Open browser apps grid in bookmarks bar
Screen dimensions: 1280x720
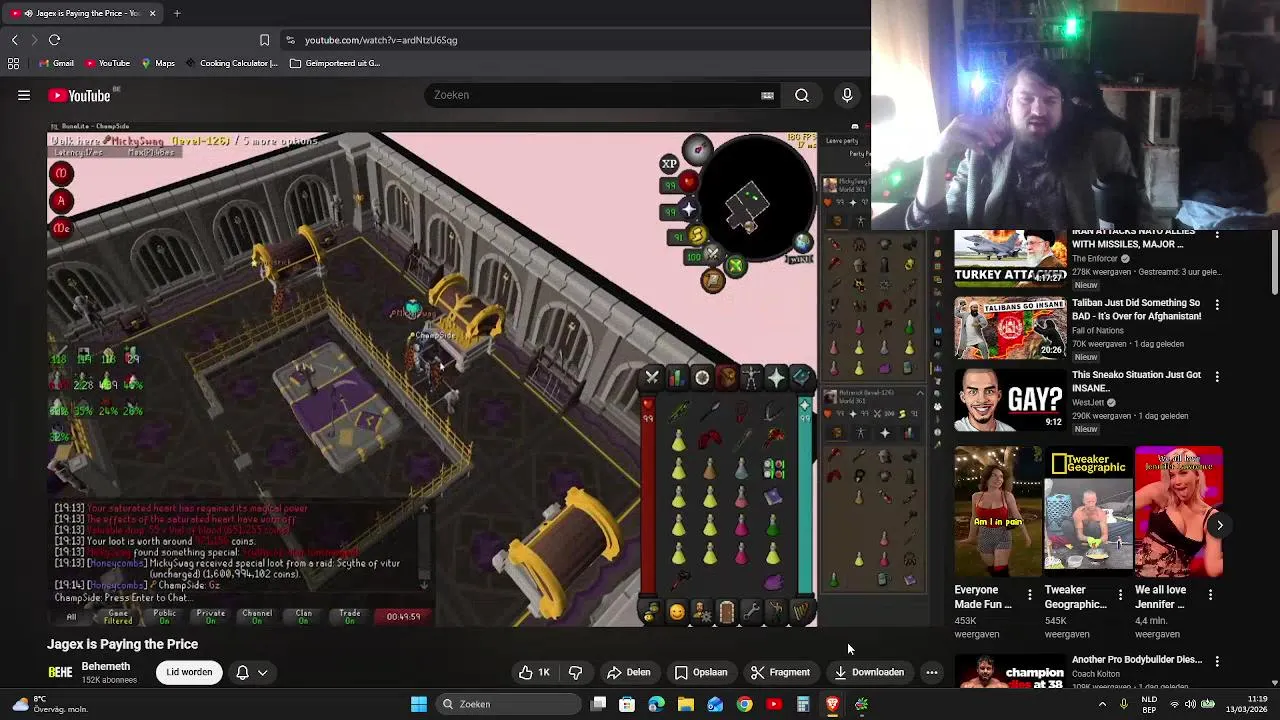(13, 63)
